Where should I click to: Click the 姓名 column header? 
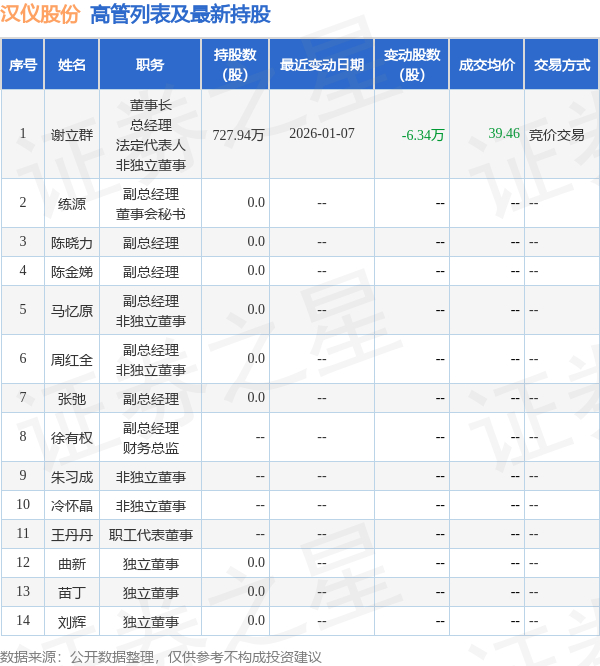pos(72,65)
